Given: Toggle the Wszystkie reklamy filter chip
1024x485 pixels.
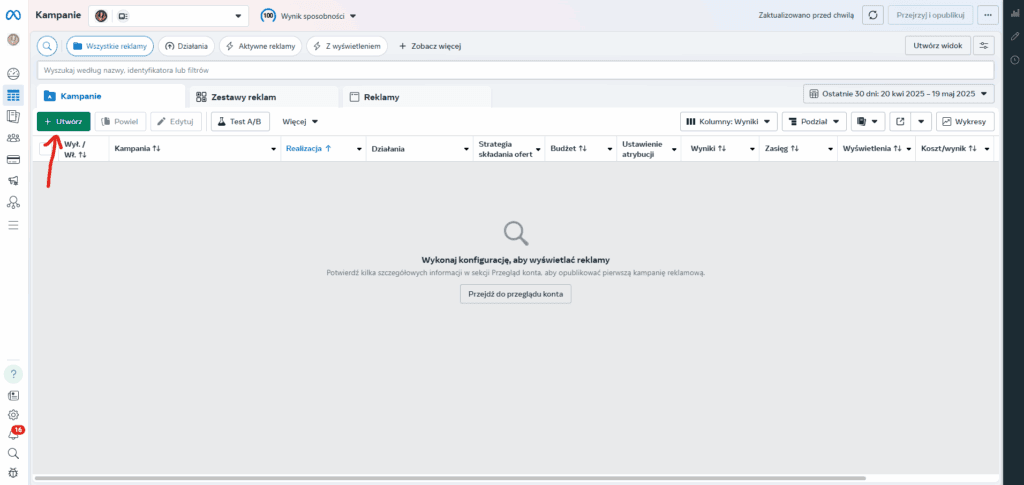Looking at the screenshot, I should 108,46.
